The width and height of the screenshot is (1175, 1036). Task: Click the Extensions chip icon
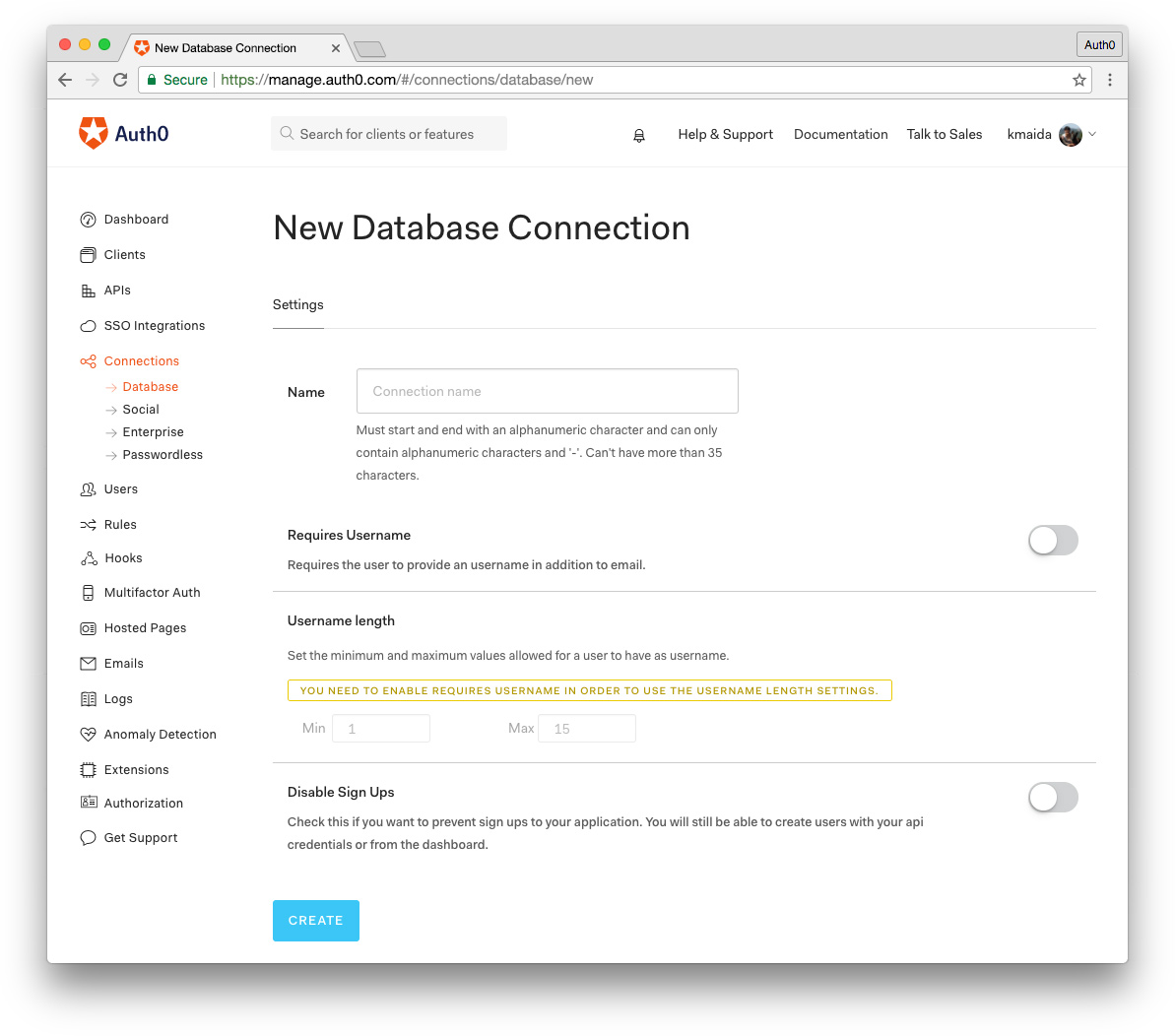pos(88,769)
